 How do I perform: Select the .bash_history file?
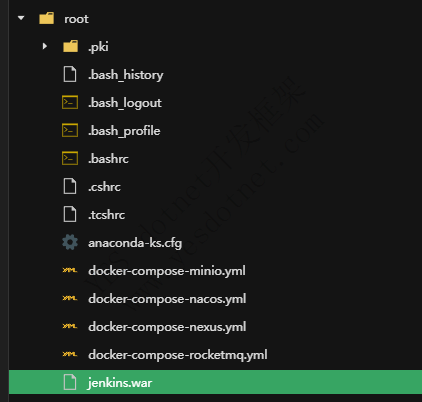click(x=126, y=75)
